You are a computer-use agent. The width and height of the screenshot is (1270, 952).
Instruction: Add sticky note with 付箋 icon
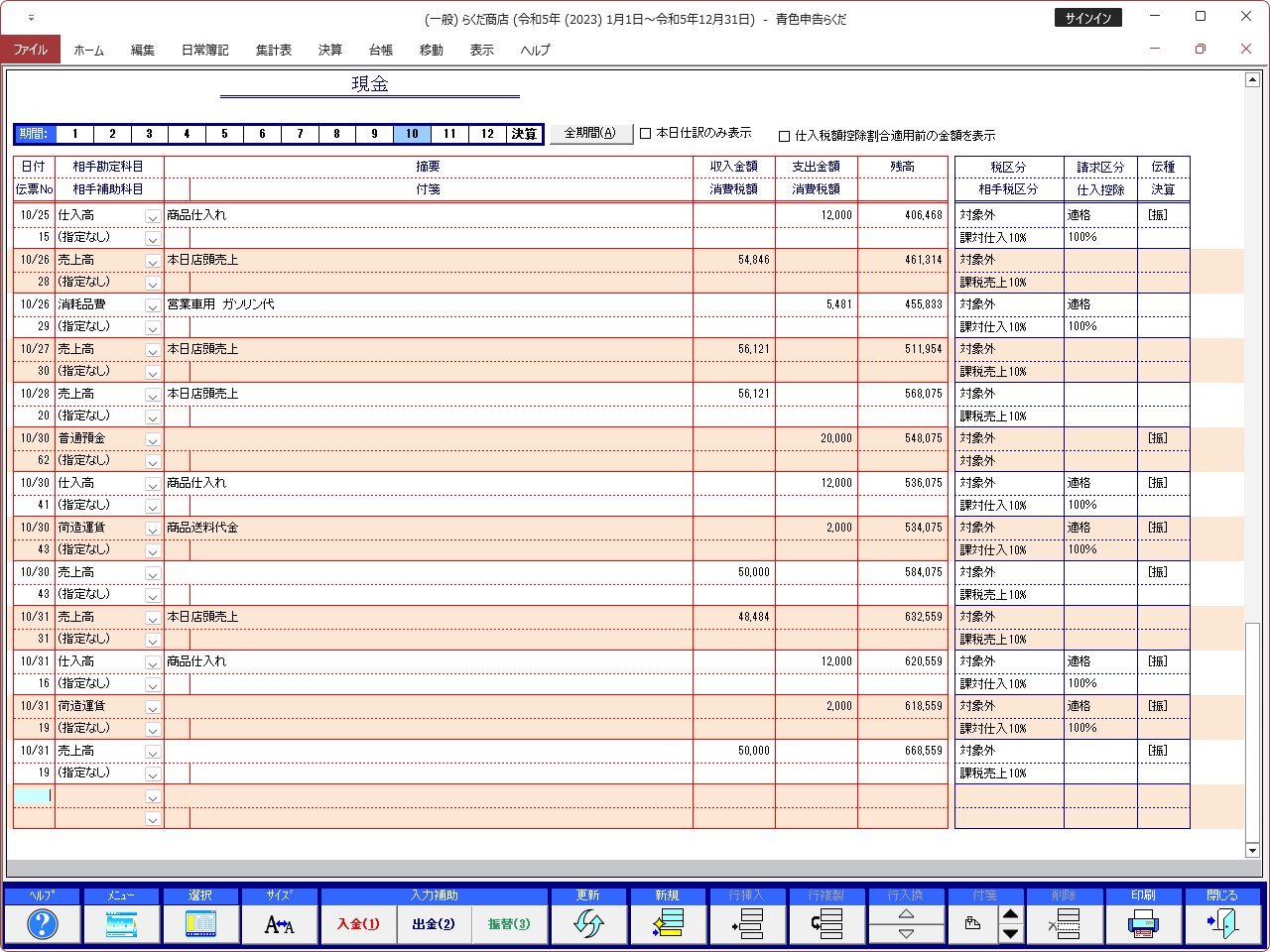[972, 924]
